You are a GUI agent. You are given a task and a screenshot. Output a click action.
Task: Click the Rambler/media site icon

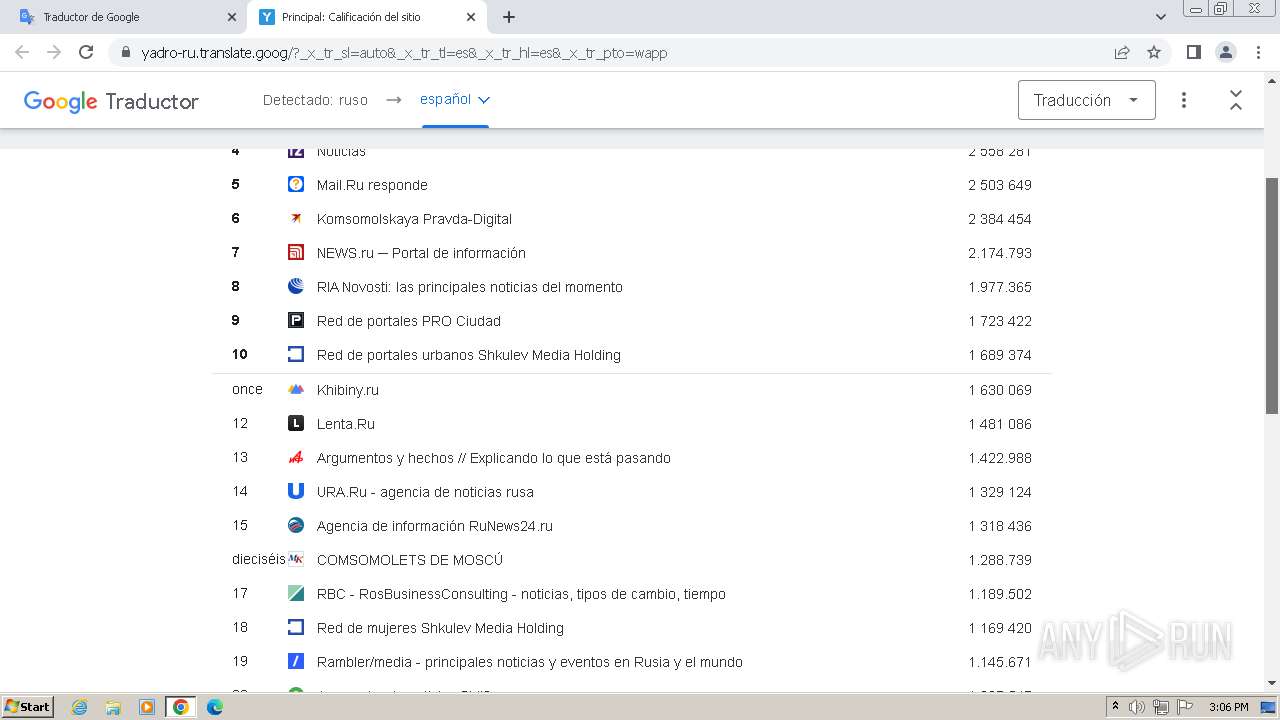coord(296,661)
